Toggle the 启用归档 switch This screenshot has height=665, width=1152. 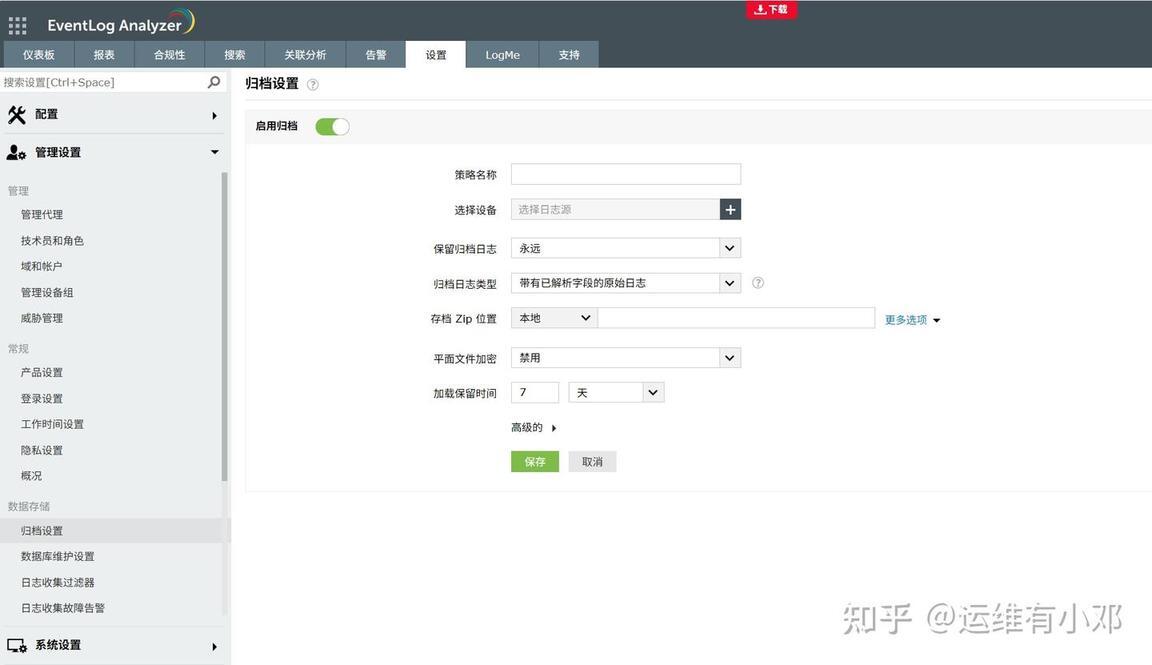tap(332, 126)
